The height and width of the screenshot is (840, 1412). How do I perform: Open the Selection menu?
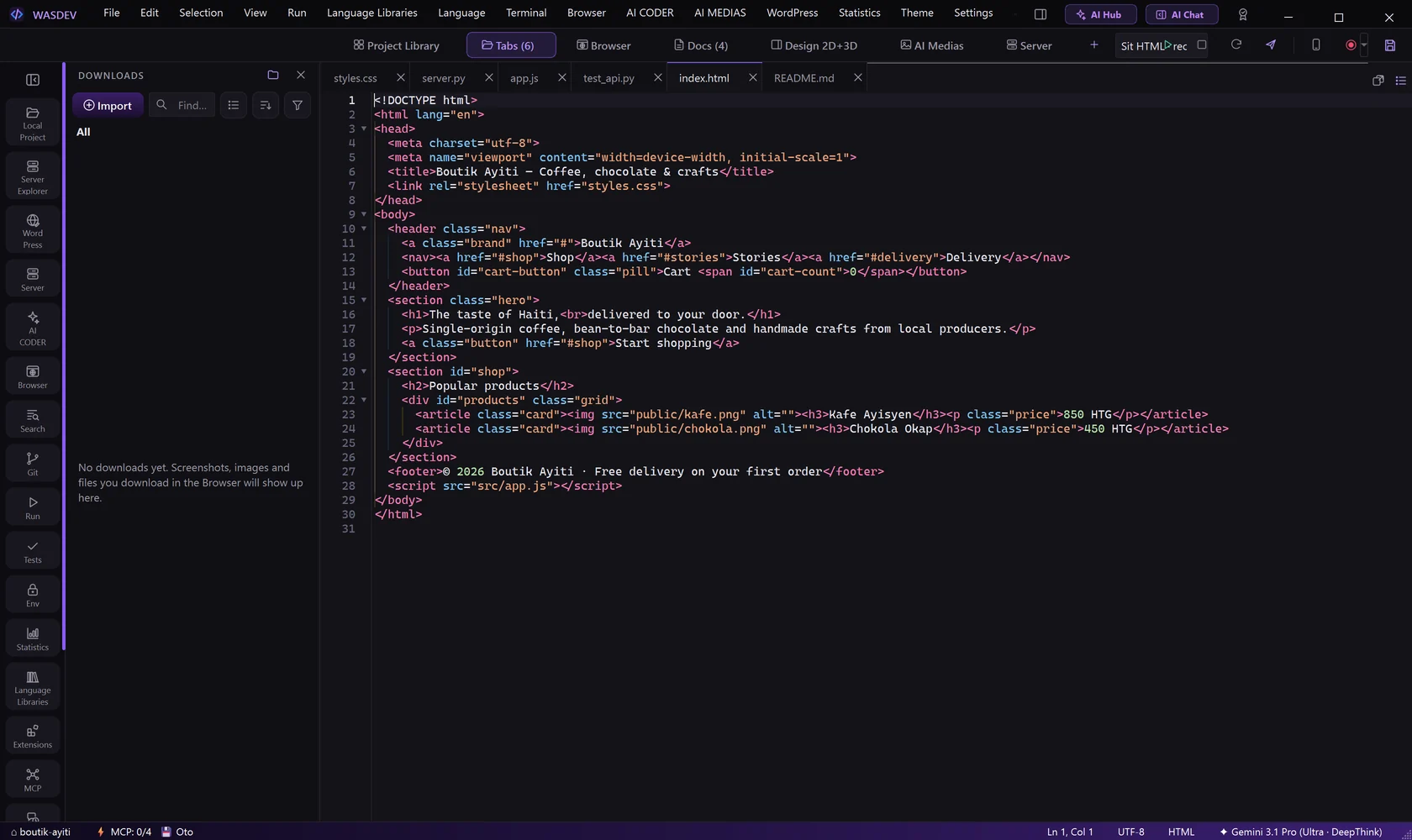[201, 13]
